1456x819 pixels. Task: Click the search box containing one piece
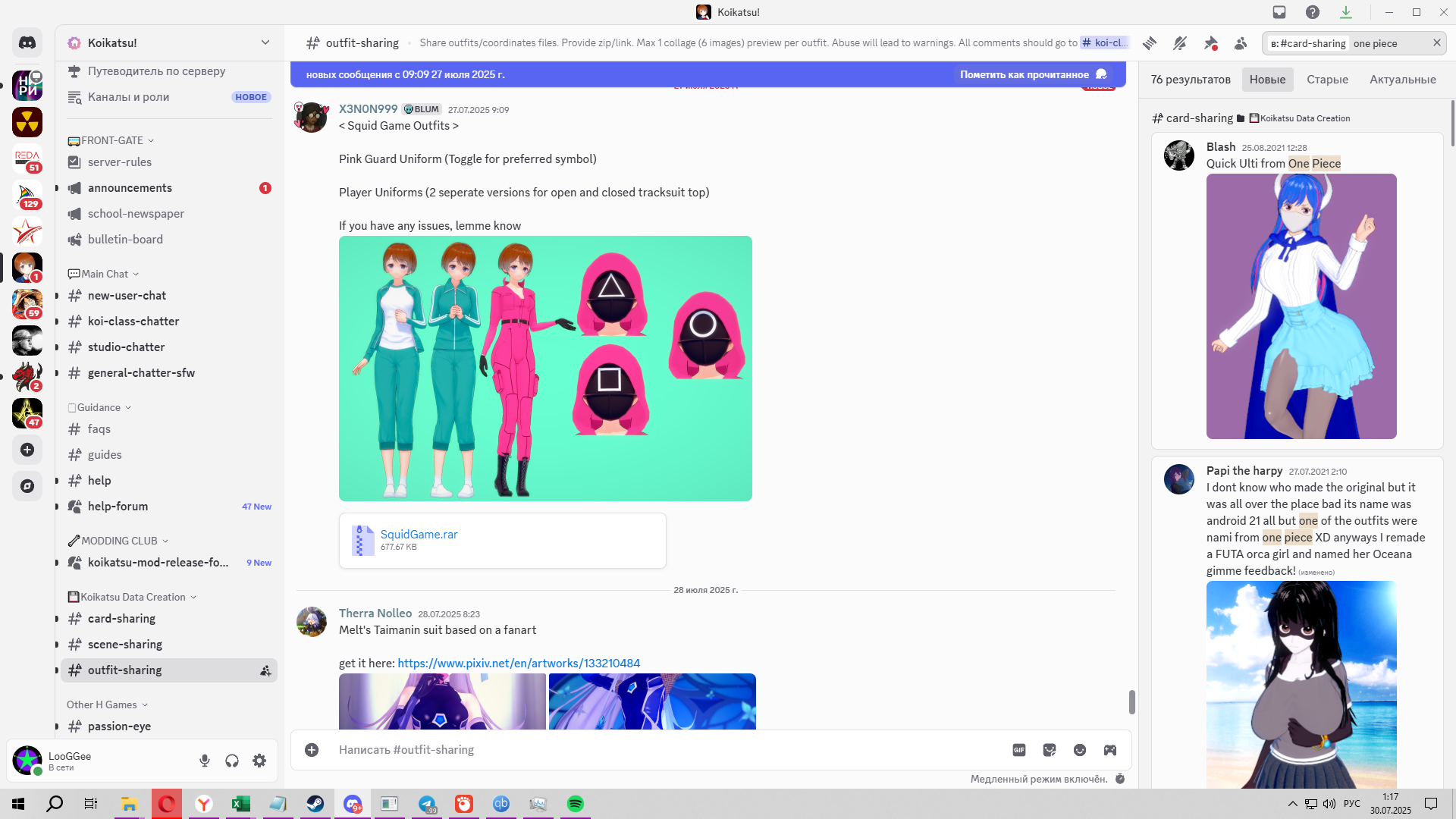(x=1354, y=43)
